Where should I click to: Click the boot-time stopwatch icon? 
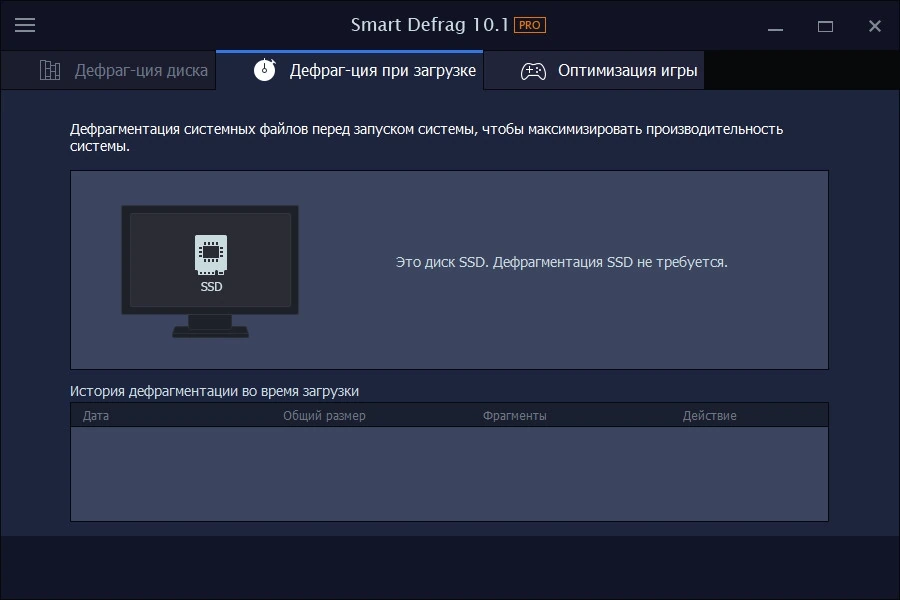coord(265,70)
